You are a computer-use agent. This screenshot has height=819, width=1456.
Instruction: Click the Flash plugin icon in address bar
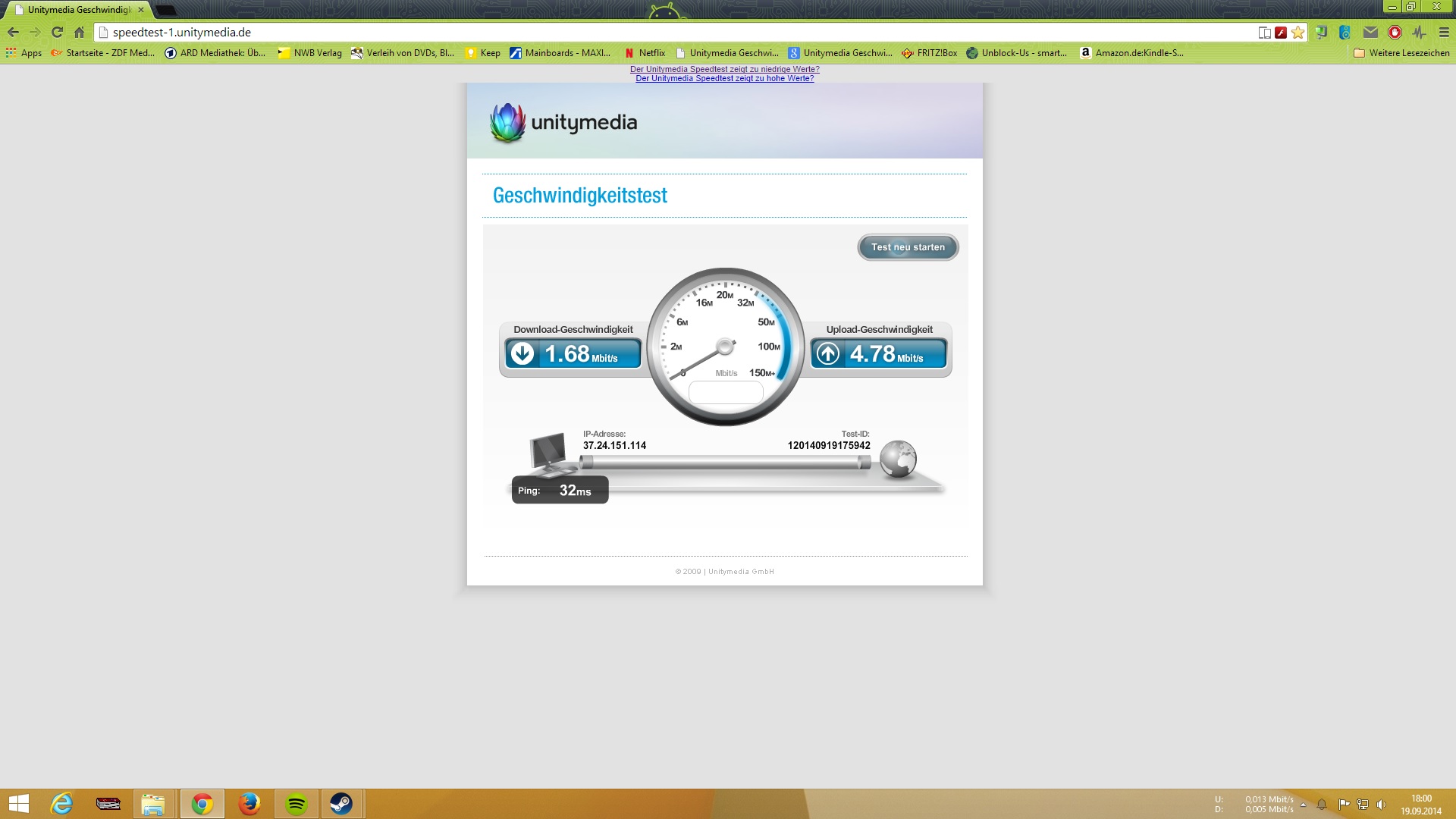pyautogui.click(x=1281, y=33)
